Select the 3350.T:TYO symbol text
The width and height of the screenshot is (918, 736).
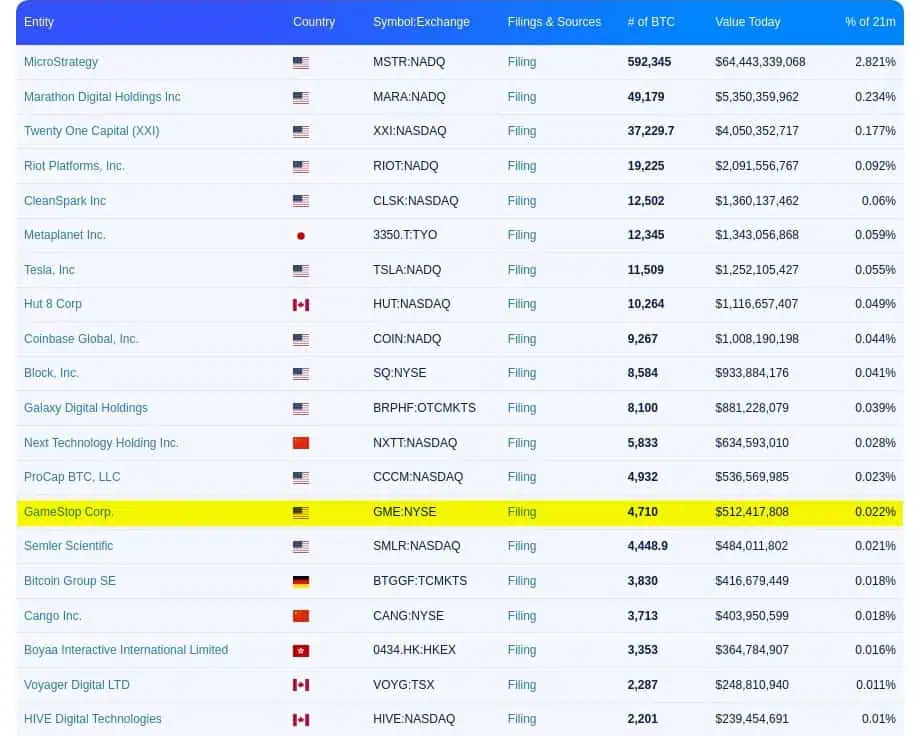405,235
